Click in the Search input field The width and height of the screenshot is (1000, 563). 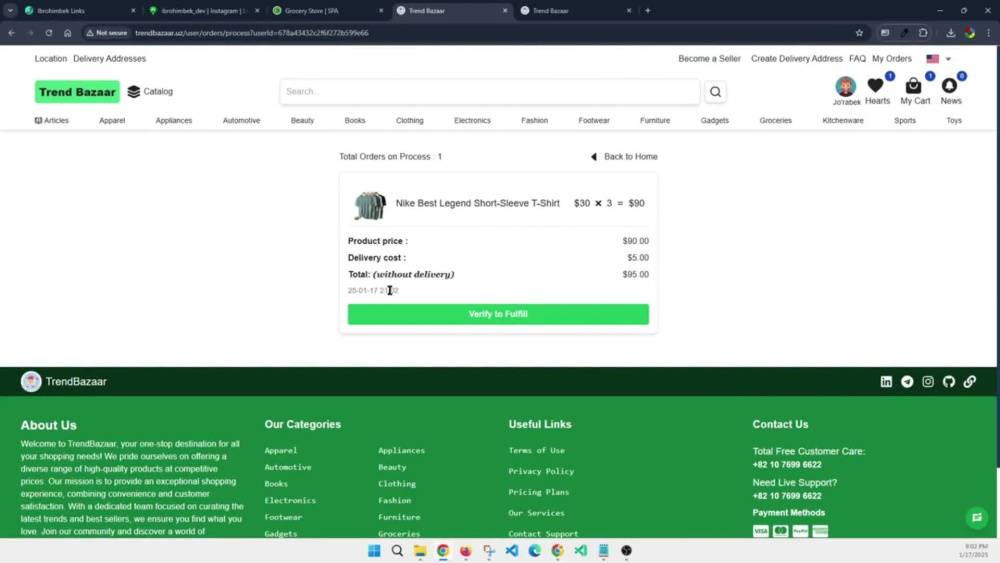point(490,92)
